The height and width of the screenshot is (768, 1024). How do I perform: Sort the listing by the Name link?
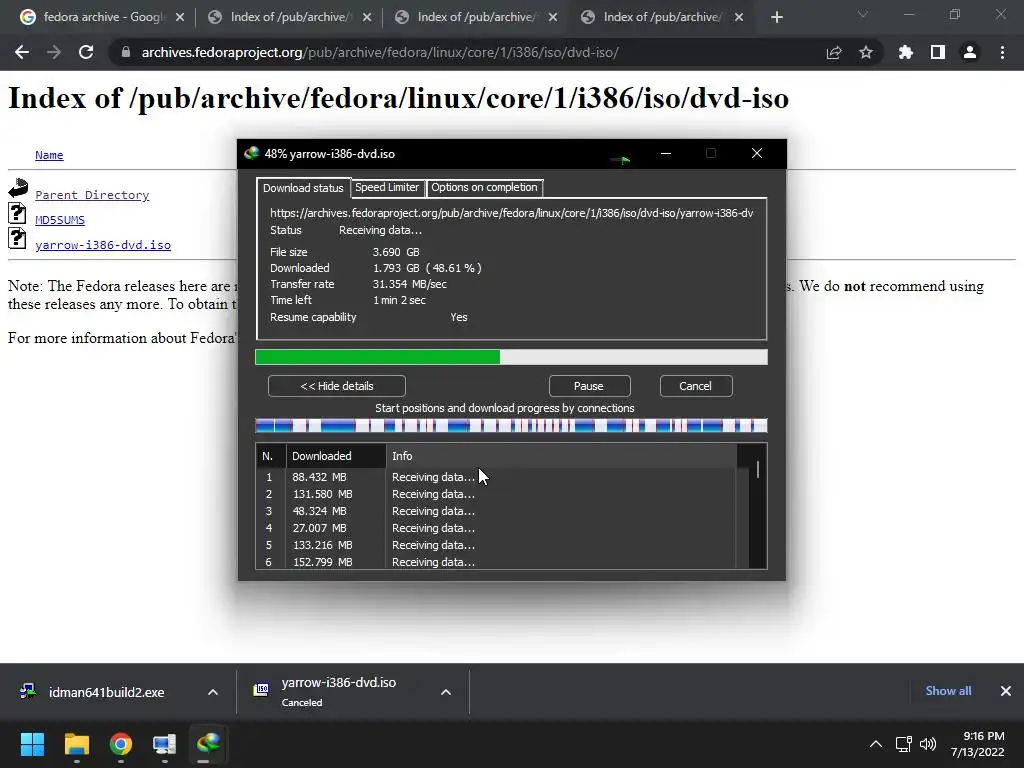[x=49, y=155]
